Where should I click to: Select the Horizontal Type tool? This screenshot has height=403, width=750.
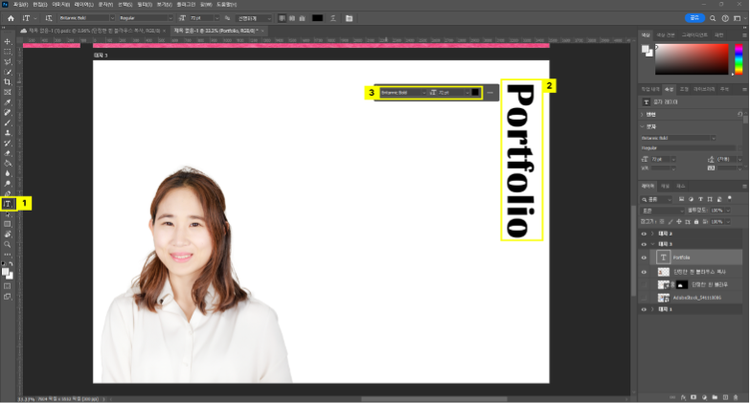click(7, 203)
